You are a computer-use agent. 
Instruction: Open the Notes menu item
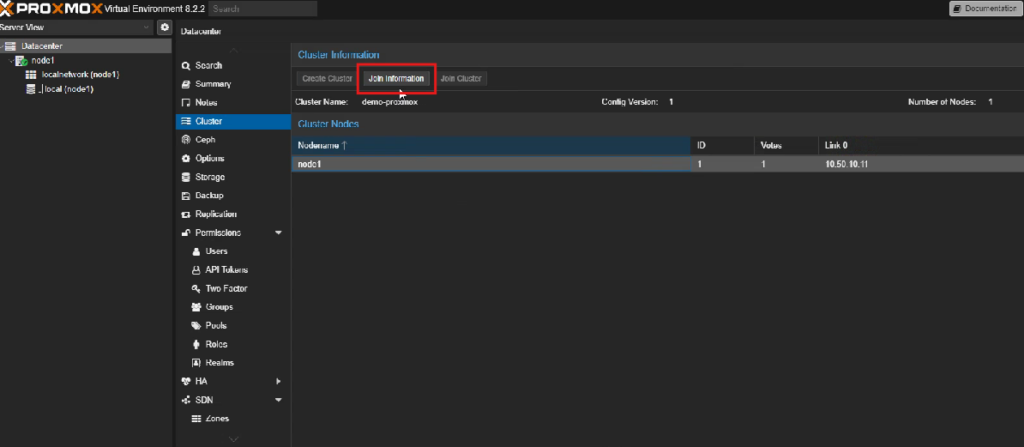(x=208, y=103)
